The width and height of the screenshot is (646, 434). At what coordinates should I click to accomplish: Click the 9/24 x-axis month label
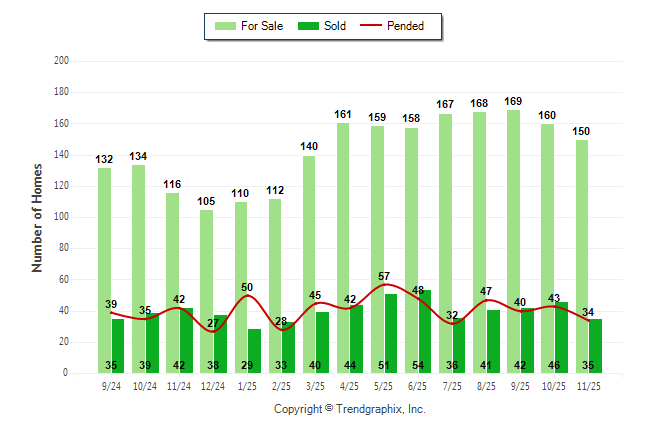pyautogui.click(x=111, y=385)
